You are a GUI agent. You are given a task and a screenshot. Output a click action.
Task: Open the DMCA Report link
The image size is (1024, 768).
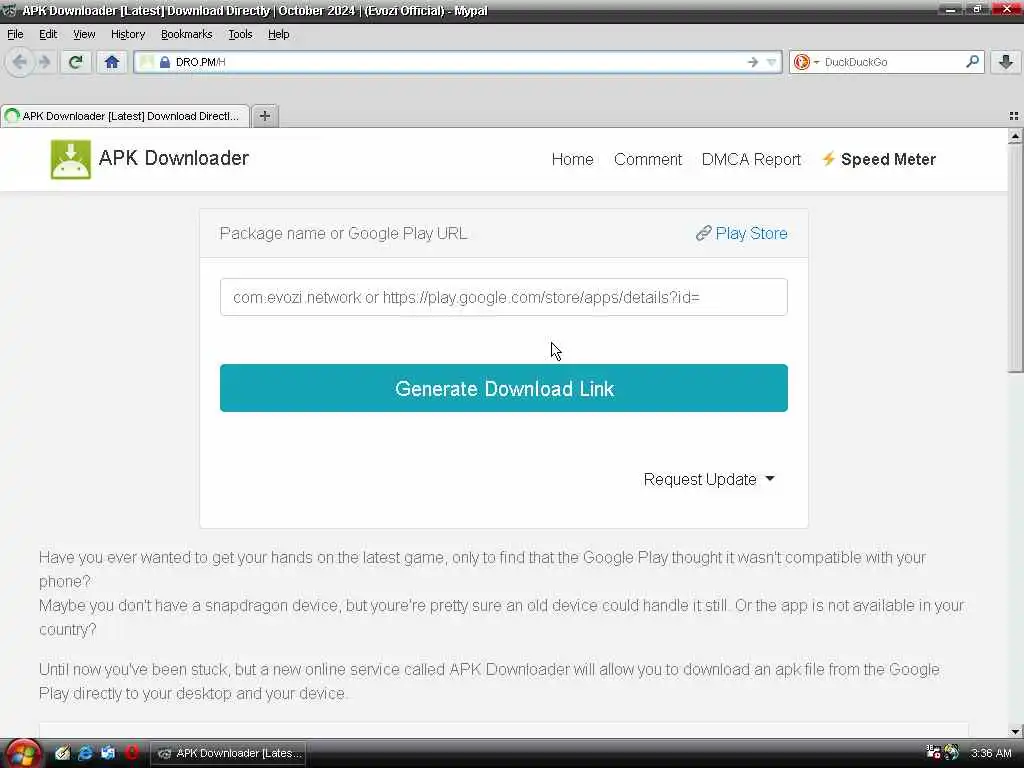coord(751,159)
